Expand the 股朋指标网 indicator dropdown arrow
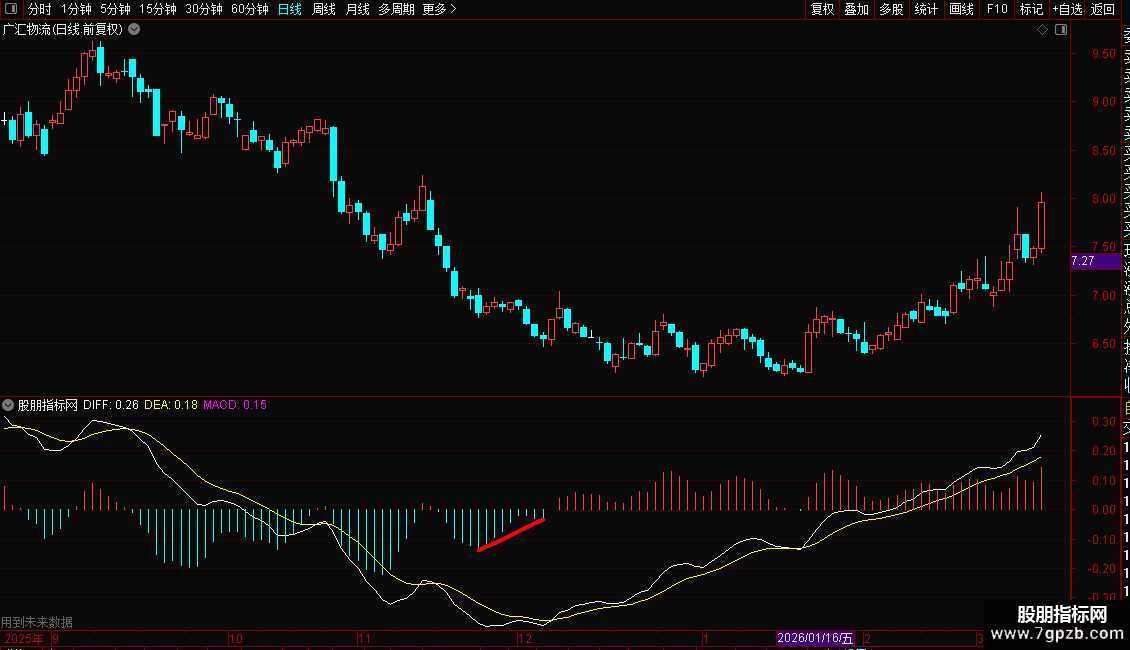 (9, 405)
